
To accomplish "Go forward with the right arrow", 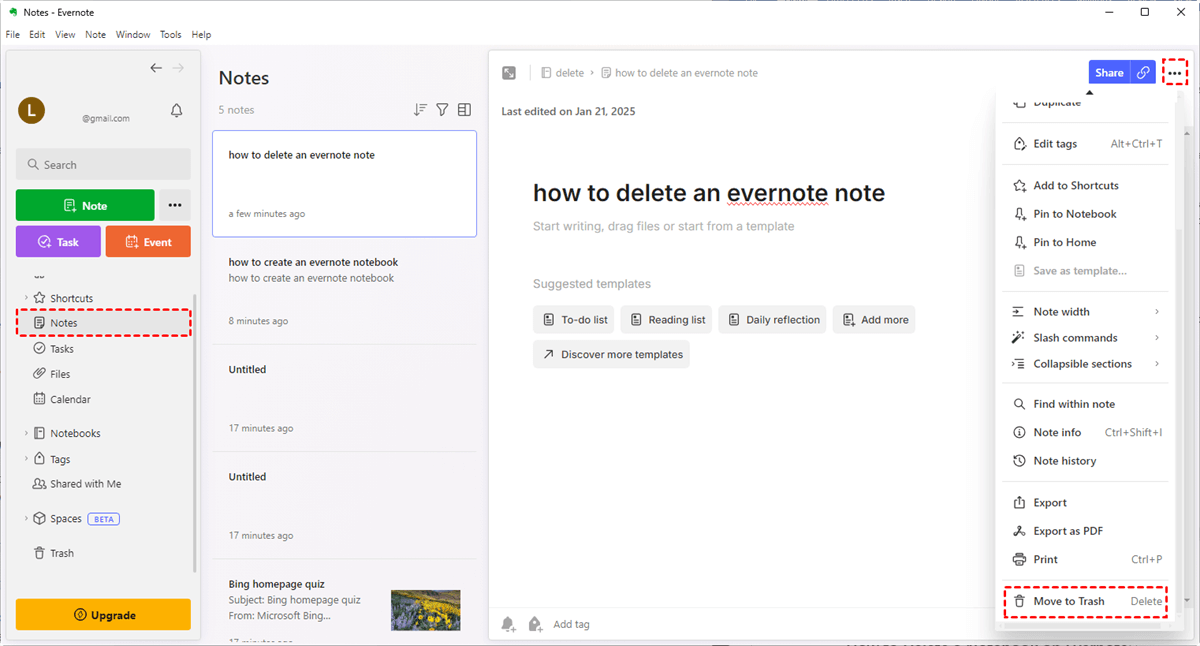I will coord(179,68).
